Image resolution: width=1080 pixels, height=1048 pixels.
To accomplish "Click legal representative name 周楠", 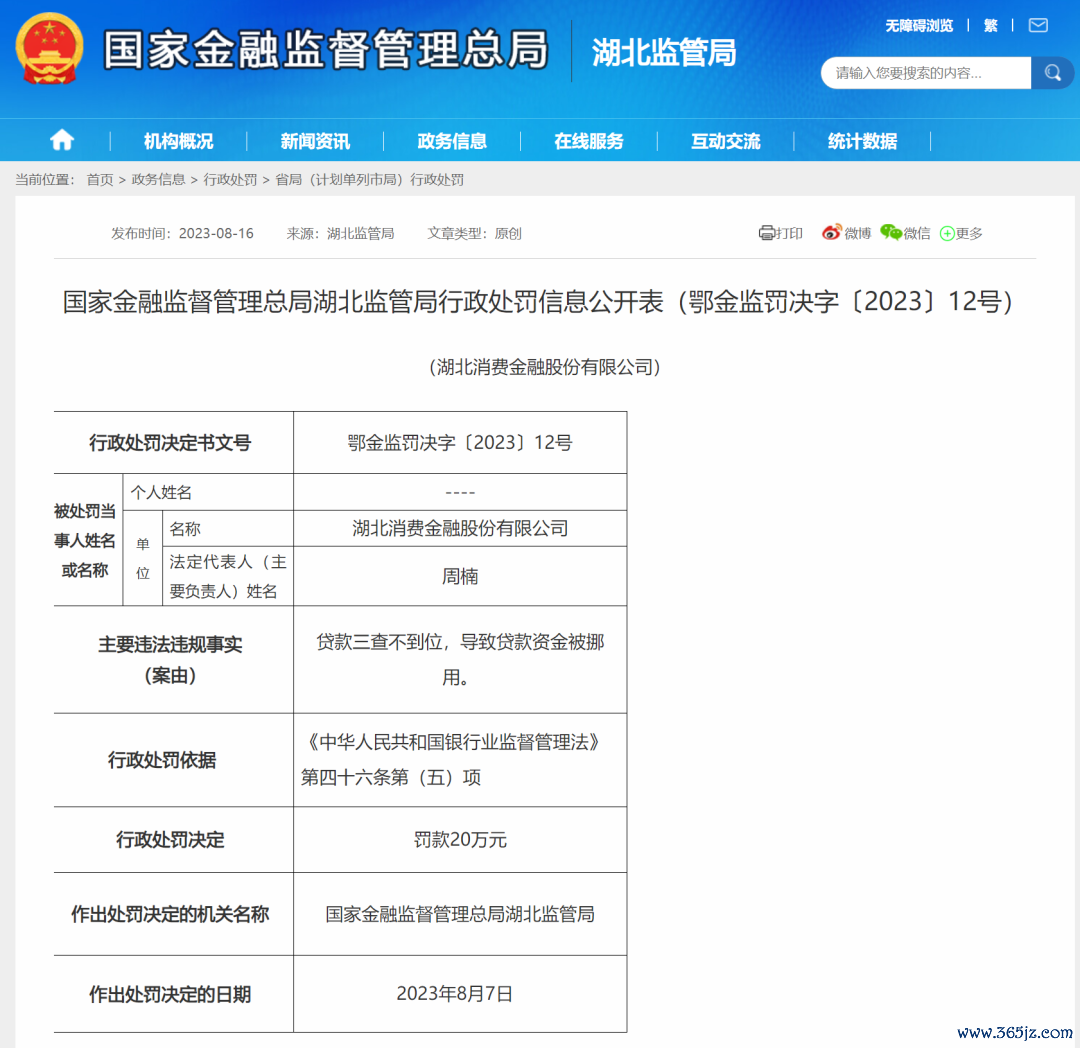I will click(460, 576).
